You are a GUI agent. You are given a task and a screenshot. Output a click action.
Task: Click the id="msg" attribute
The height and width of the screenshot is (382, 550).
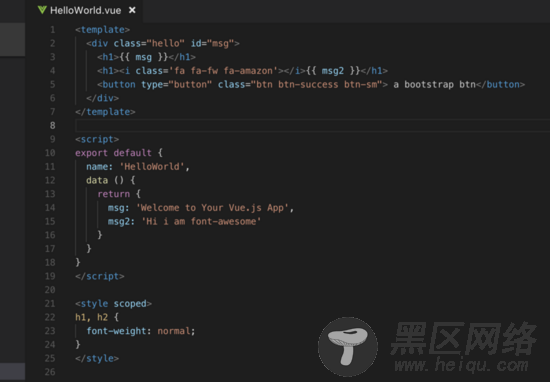[x=212, y=43]
